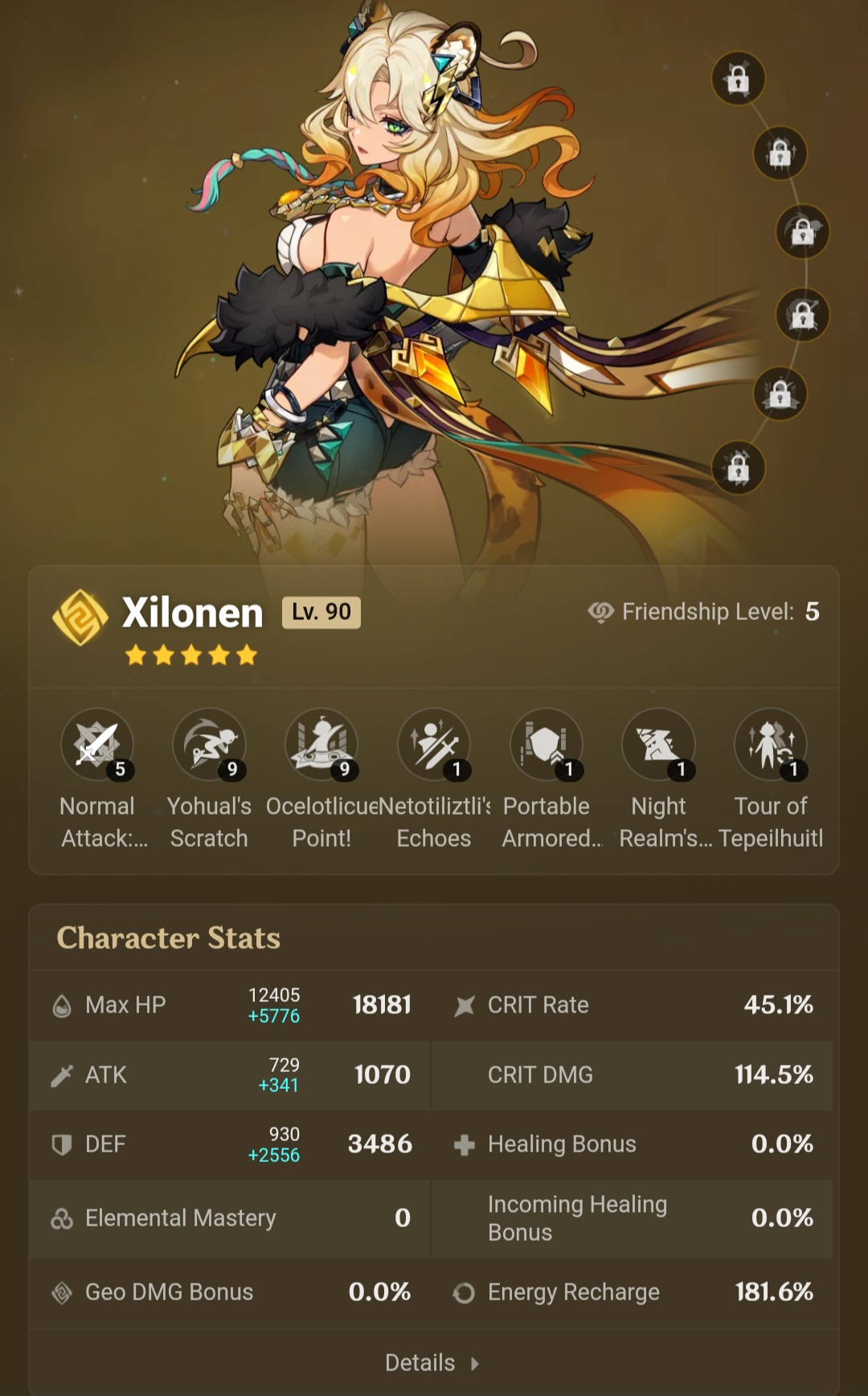The width and height of the screenshot is (868, 1396).
Task: Expand the Details section of Character Stats
Action: click(x=432, y=1362)
